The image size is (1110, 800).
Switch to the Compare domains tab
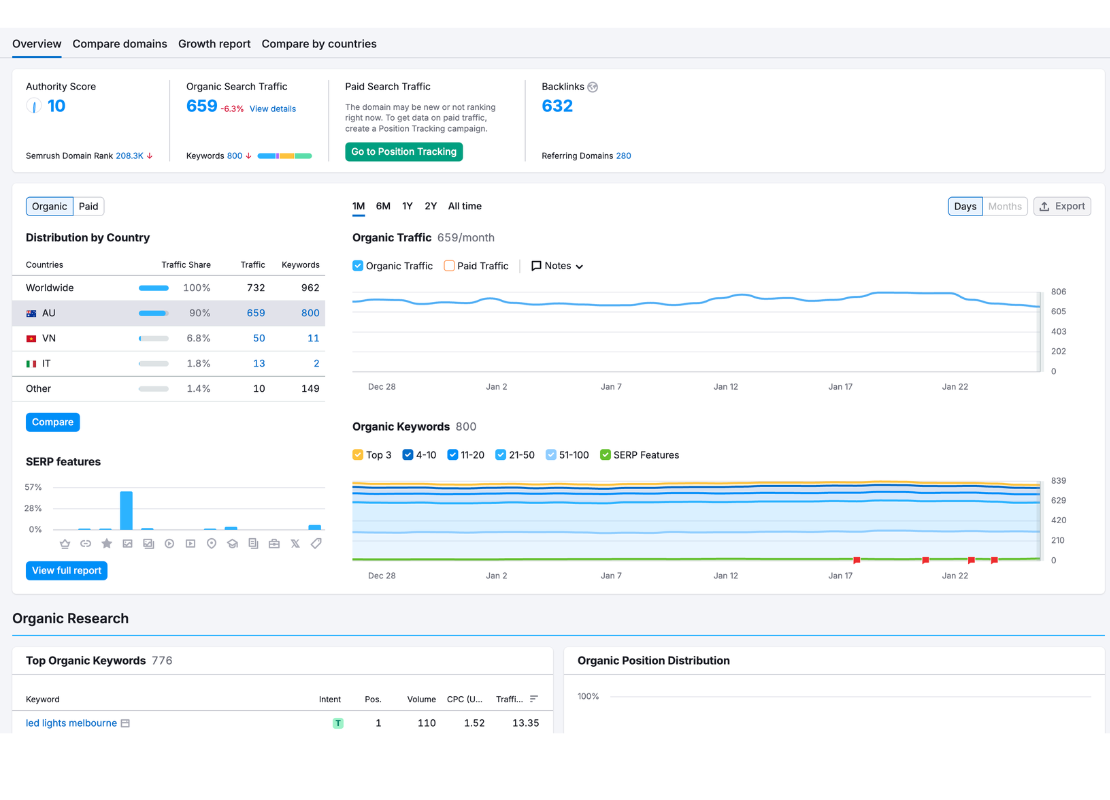click(119, 44)
